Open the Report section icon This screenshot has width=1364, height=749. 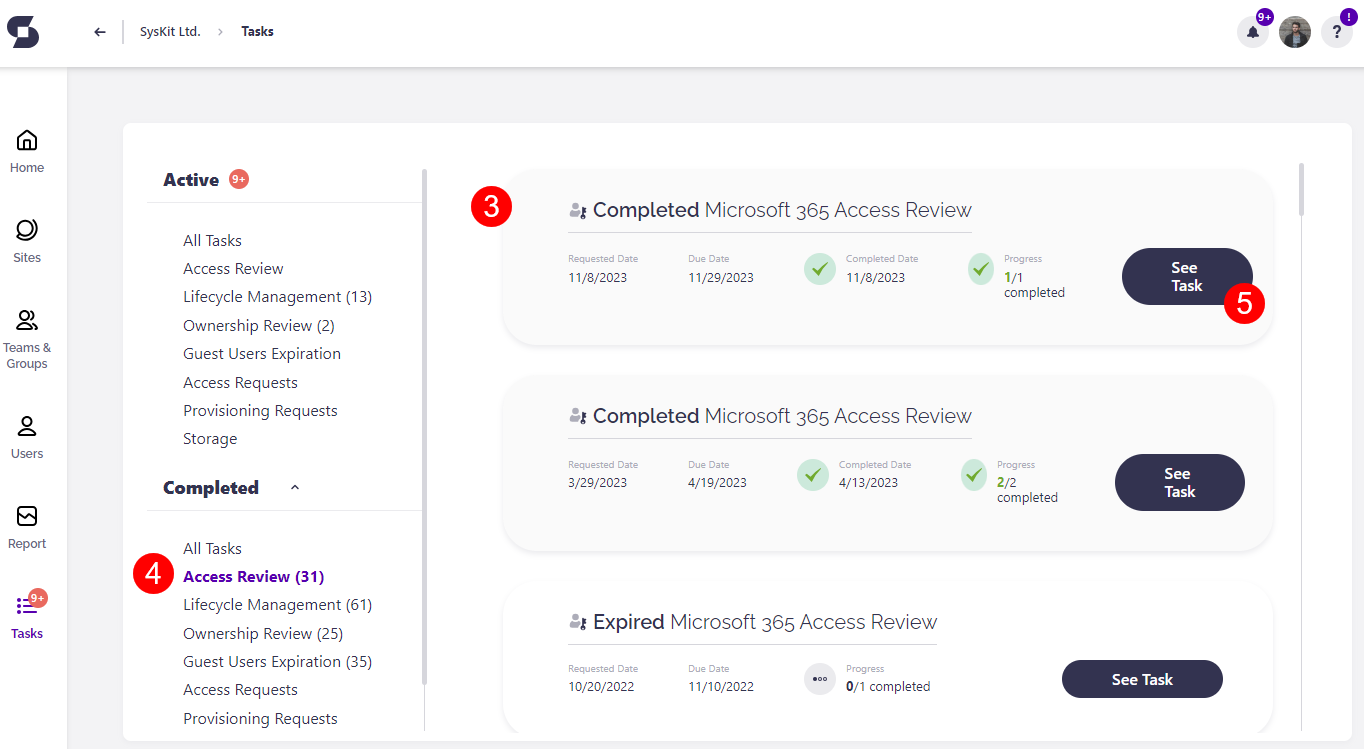point(26,525)
